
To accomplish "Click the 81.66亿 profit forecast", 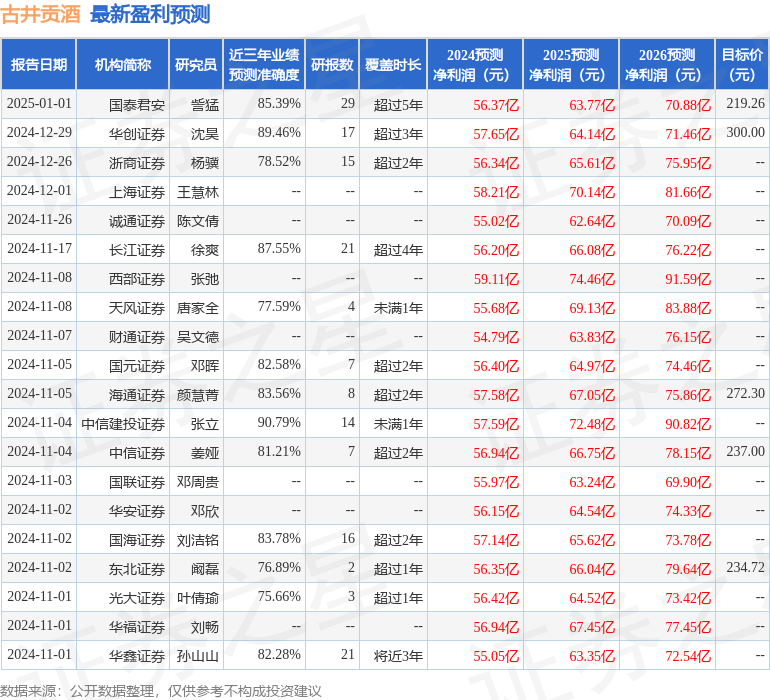I will point(688,192).
